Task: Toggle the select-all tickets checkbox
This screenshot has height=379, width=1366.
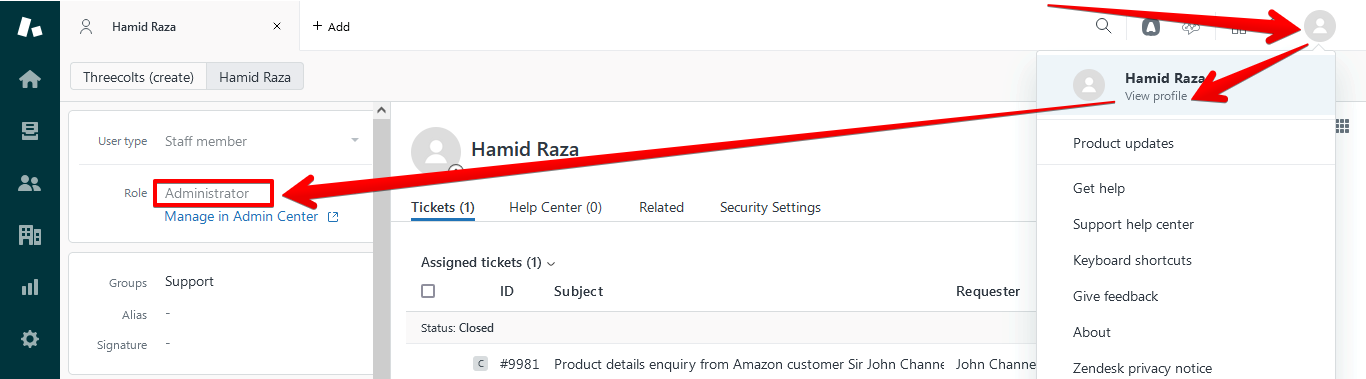Action: (x=428, y=291)
